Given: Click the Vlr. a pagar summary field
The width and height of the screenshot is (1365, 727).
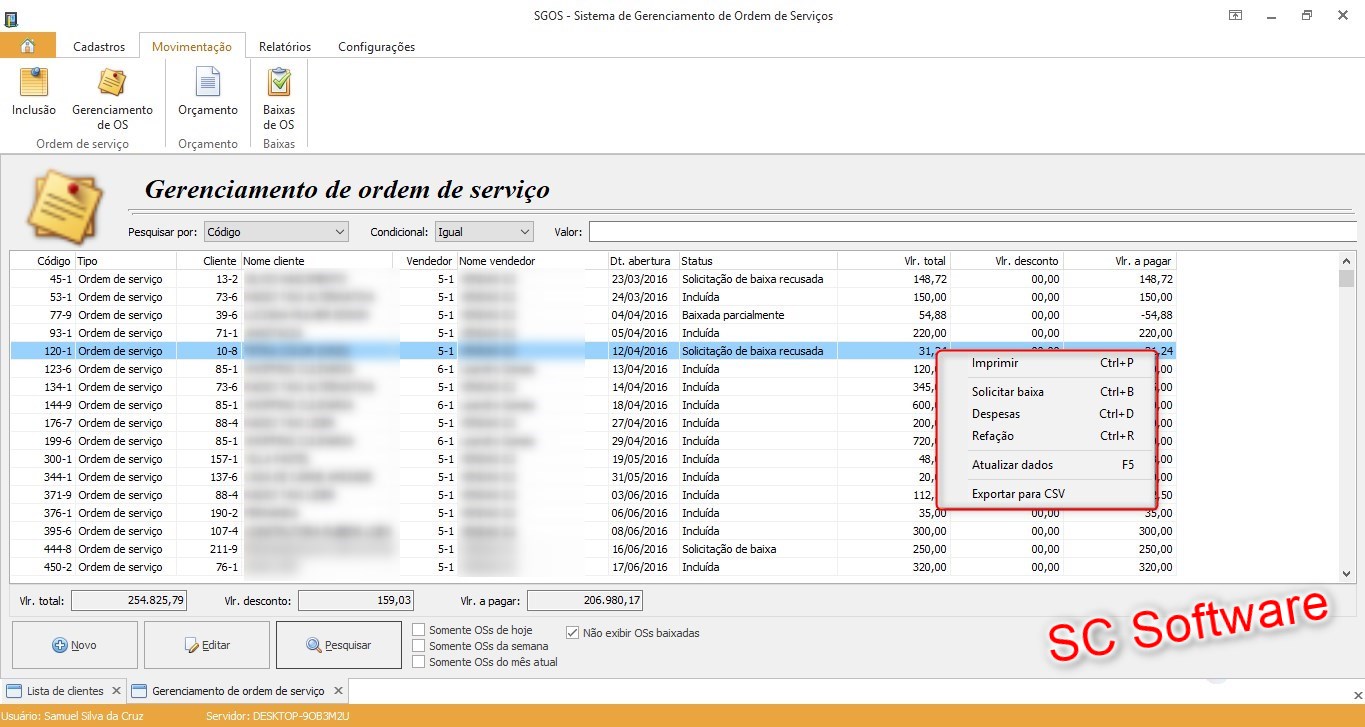Looking at the screenshot, I should click(x=585, y=601).
